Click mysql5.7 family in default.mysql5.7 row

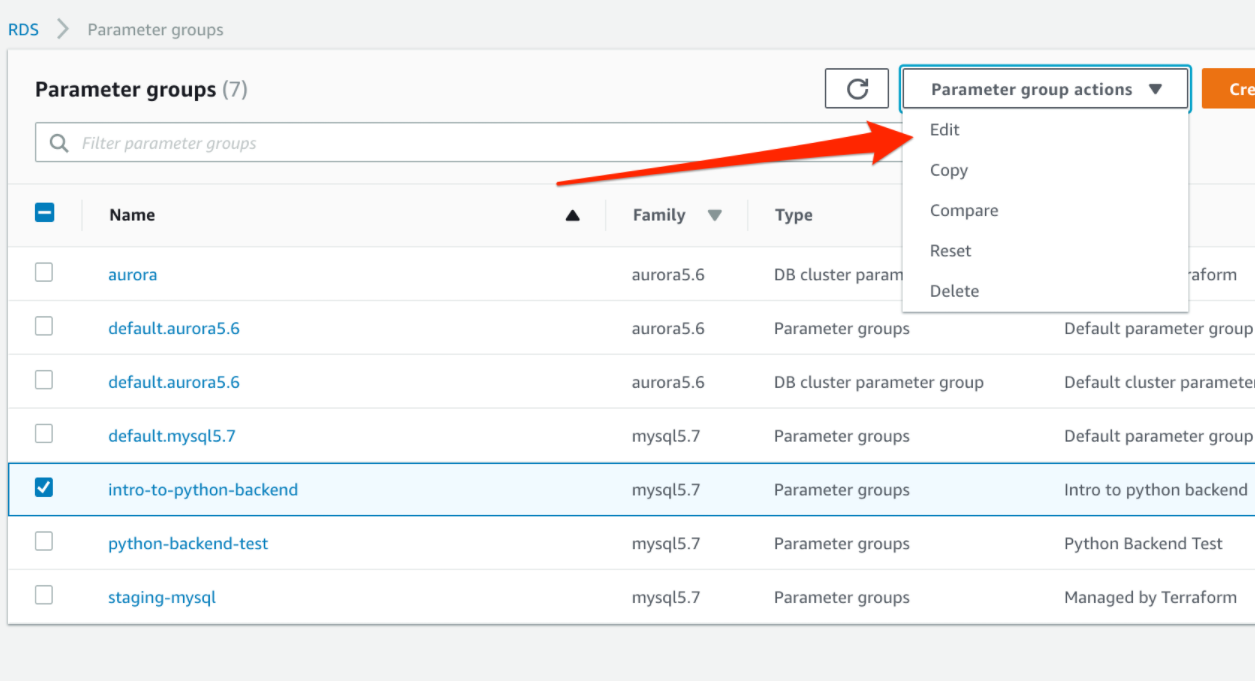[666, 436]
